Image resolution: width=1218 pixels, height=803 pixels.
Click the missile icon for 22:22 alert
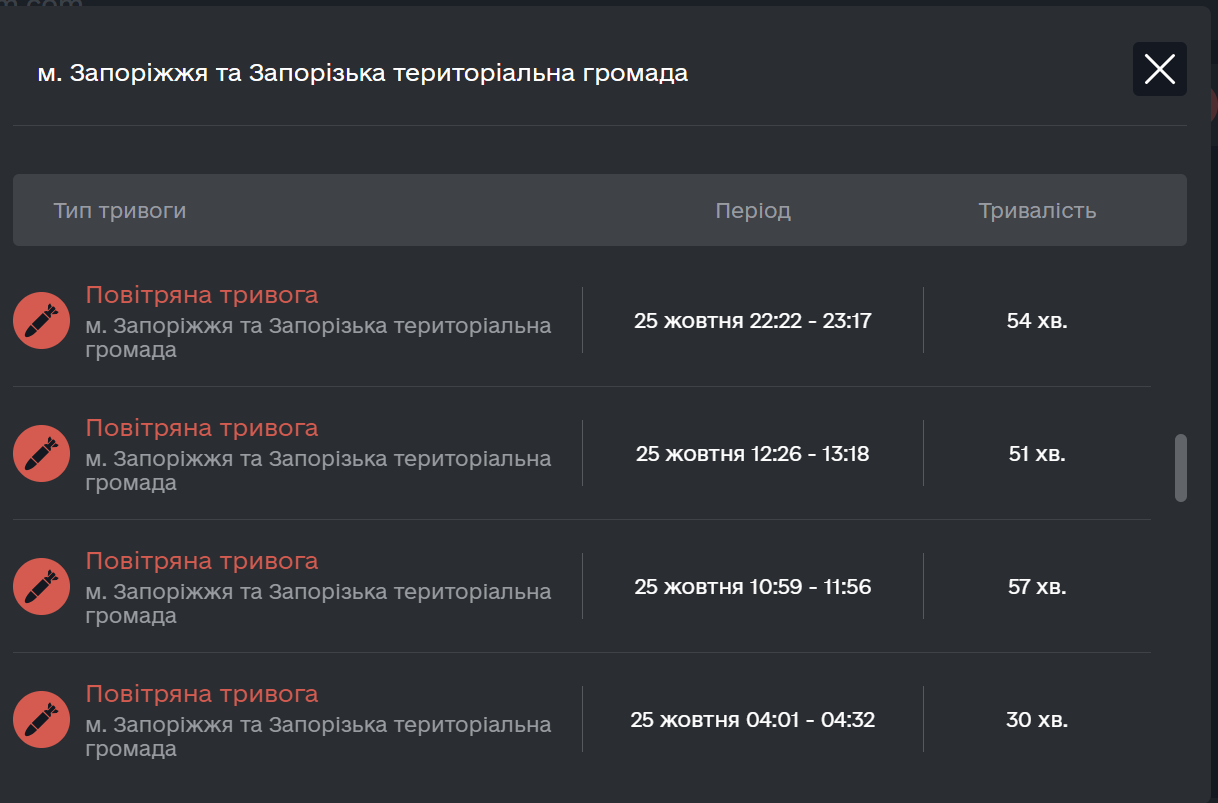coord(41,321)
